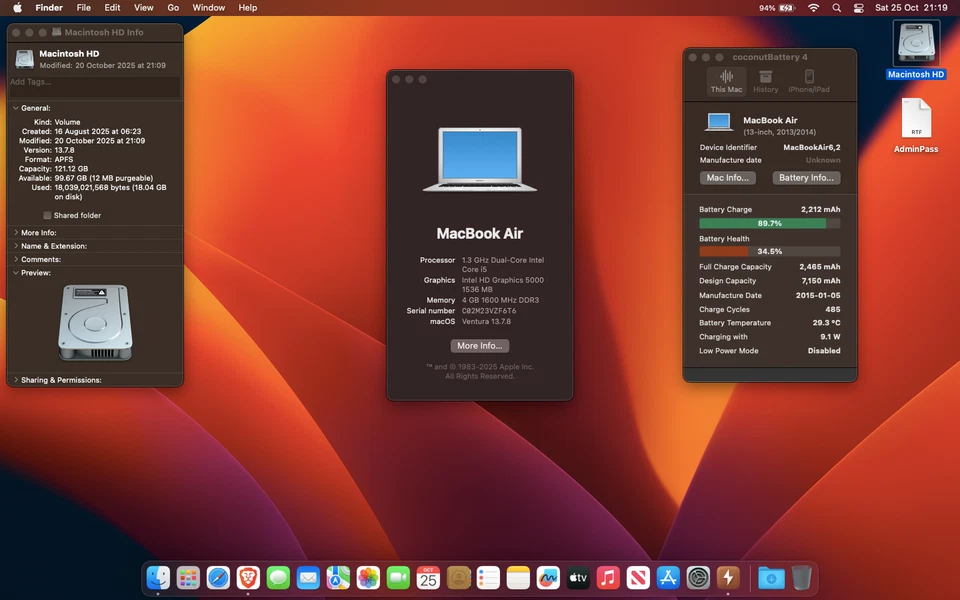The image size is (960, 600).
Task: Launch Safari from the Dock
Action: point(218,577)
